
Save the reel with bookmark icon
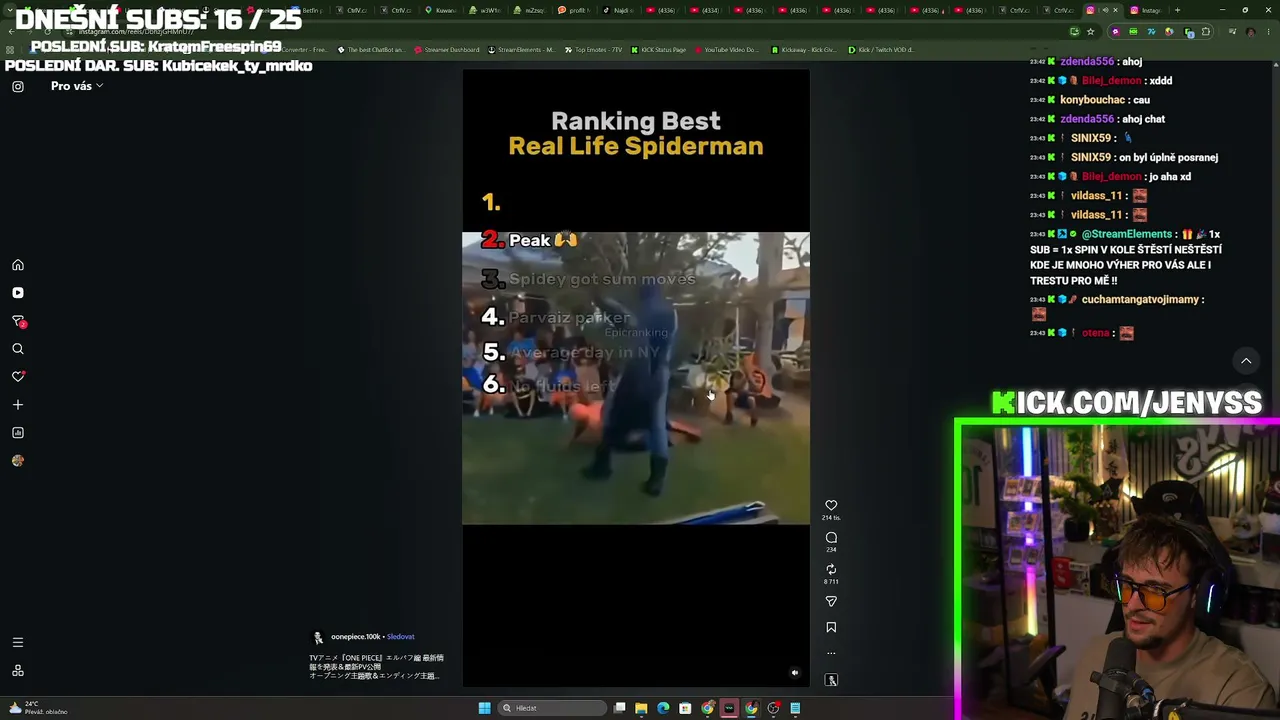tap(831, 628)
